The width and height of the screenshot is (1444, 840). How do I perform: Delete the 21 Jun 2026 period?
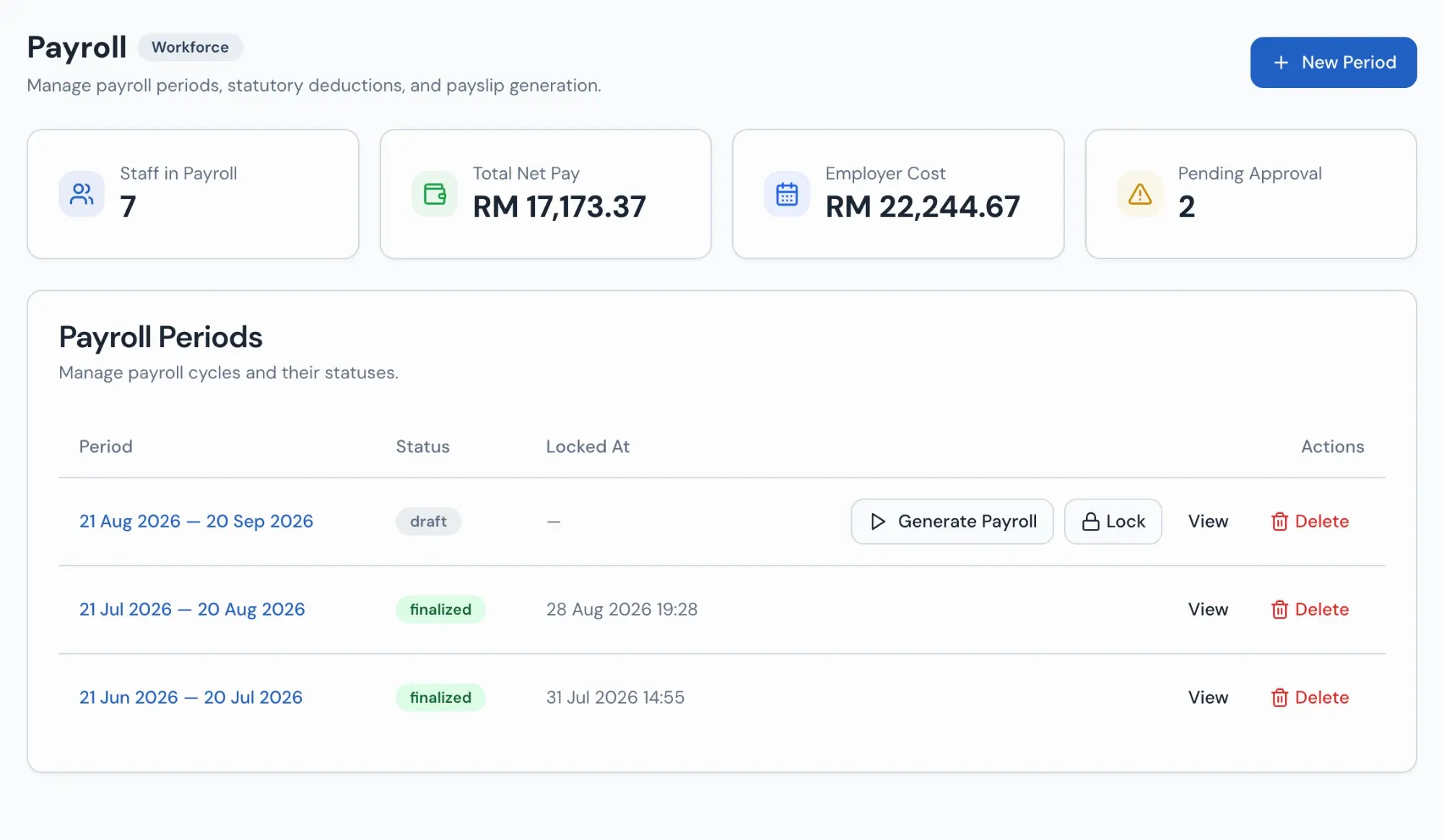click(x=1310, y=698)
